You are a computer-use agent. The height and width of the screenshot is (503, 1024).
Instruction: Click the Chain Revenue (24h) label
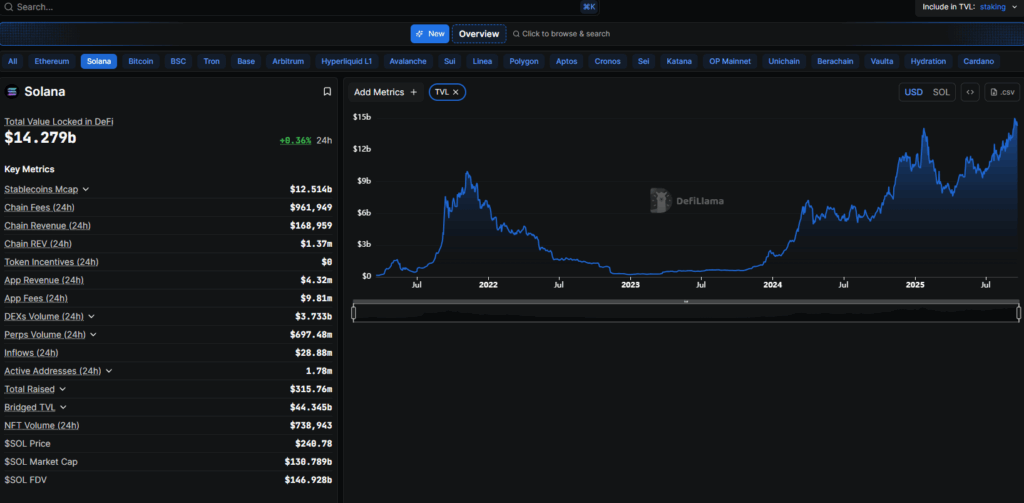pyautogui.click(x=48, y=225)
